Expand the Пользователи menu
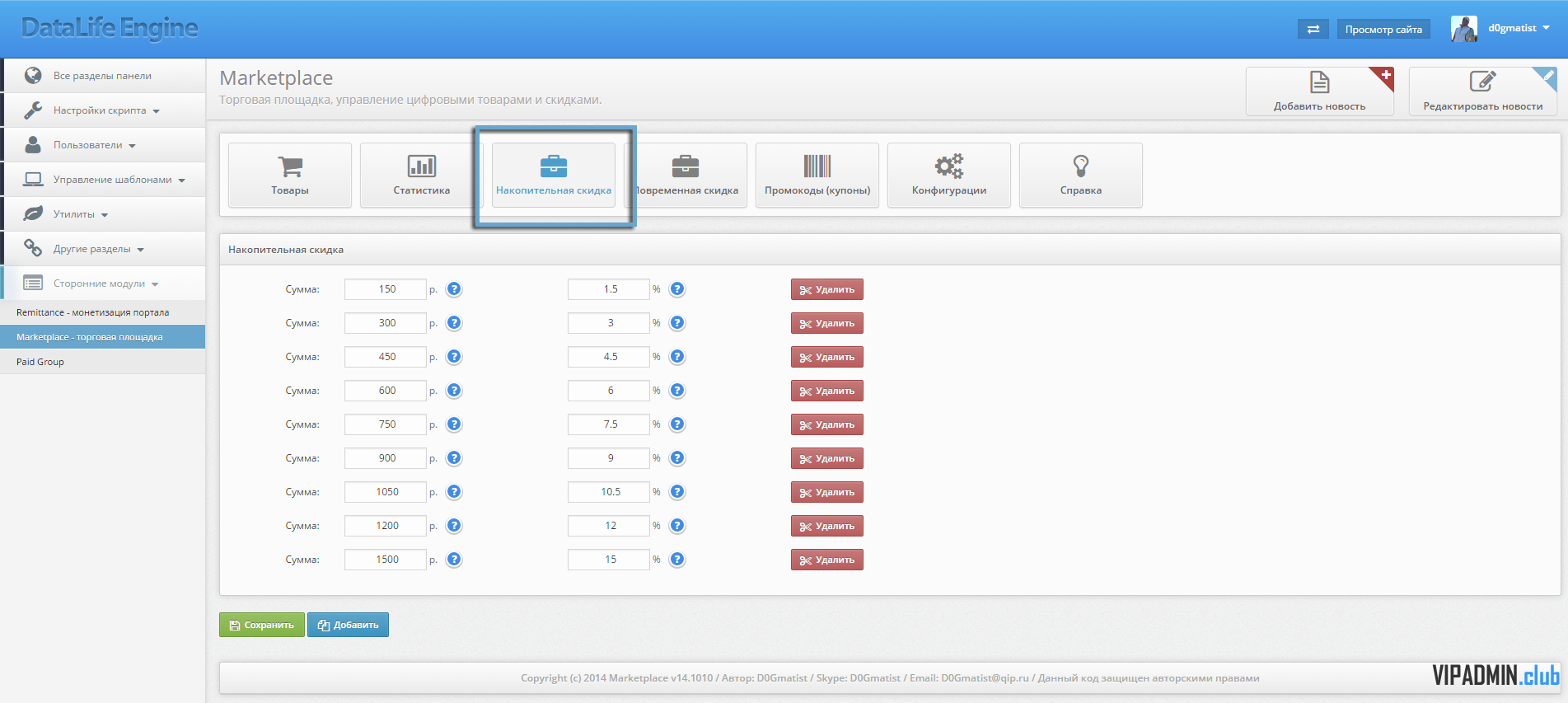 [x=103, y=145]
